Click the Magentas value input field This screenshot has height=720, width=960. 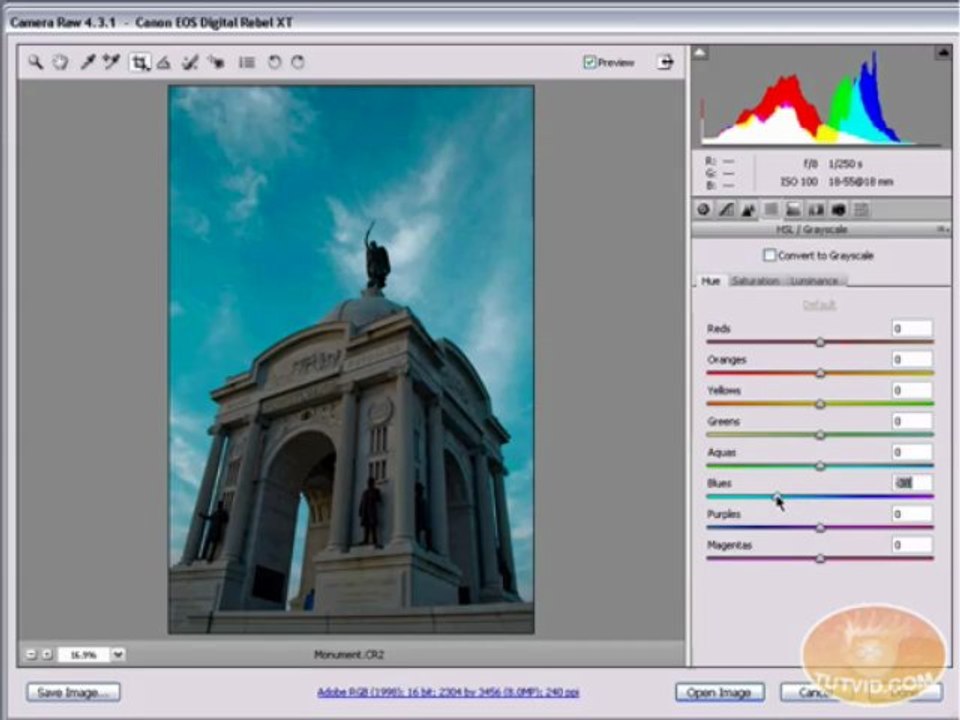pyautogui.click(x=912, y=545)
